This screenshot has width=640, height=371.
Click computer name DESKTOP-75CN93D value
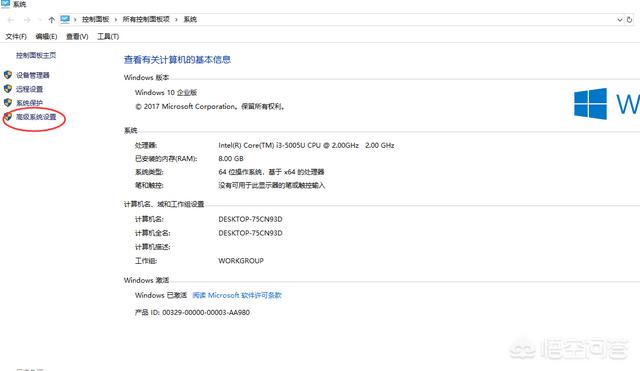[250, 219]
